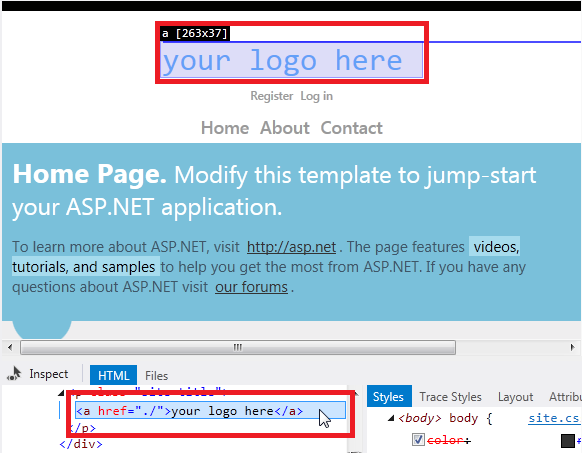Viewport: 582px width, 453px height.
Task: Click the Inspect label in toolbar
Action: coord(49,374)
